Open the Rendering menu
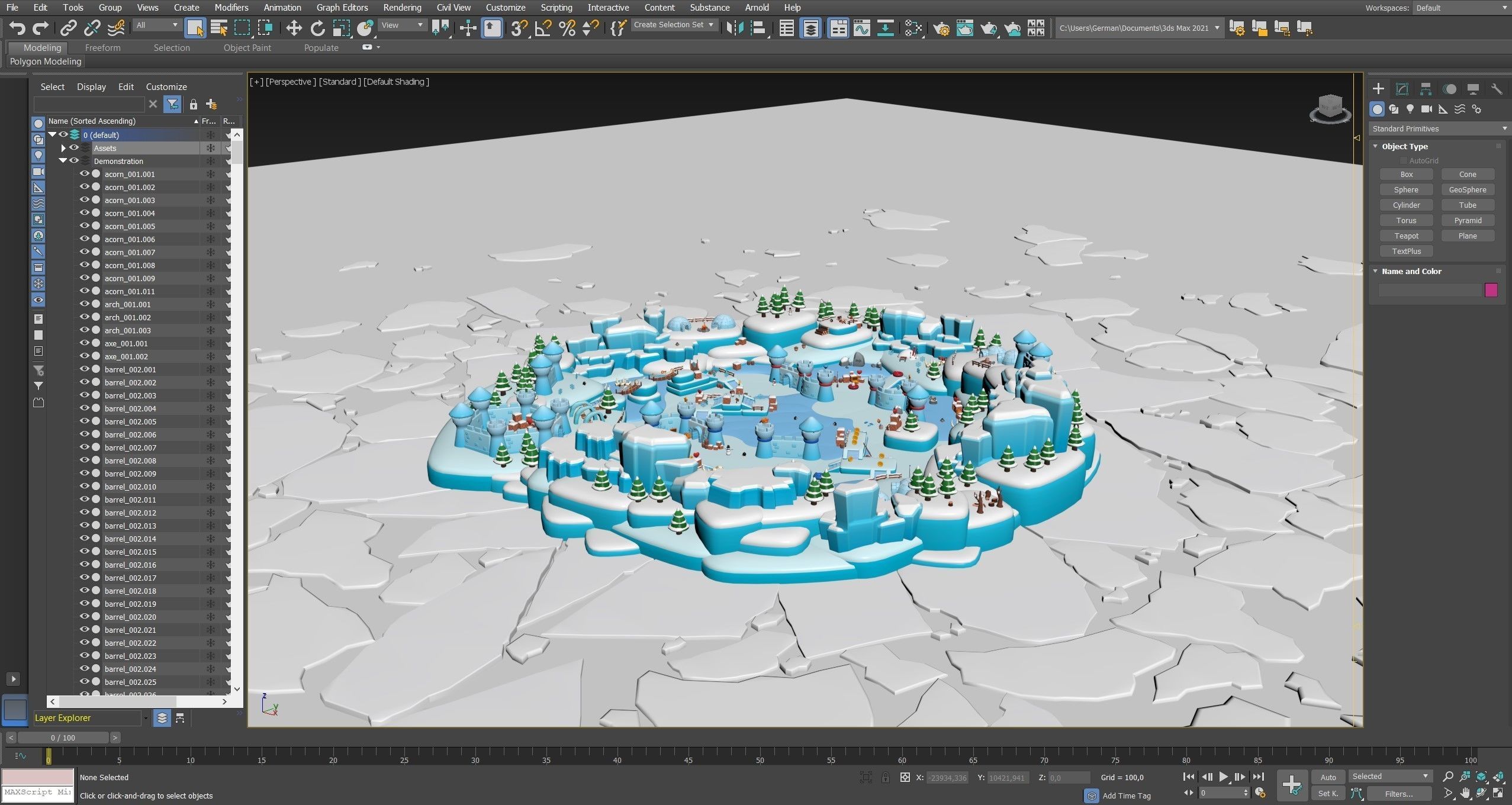Screen dimensions: 1512x805 tap(402, 8)
